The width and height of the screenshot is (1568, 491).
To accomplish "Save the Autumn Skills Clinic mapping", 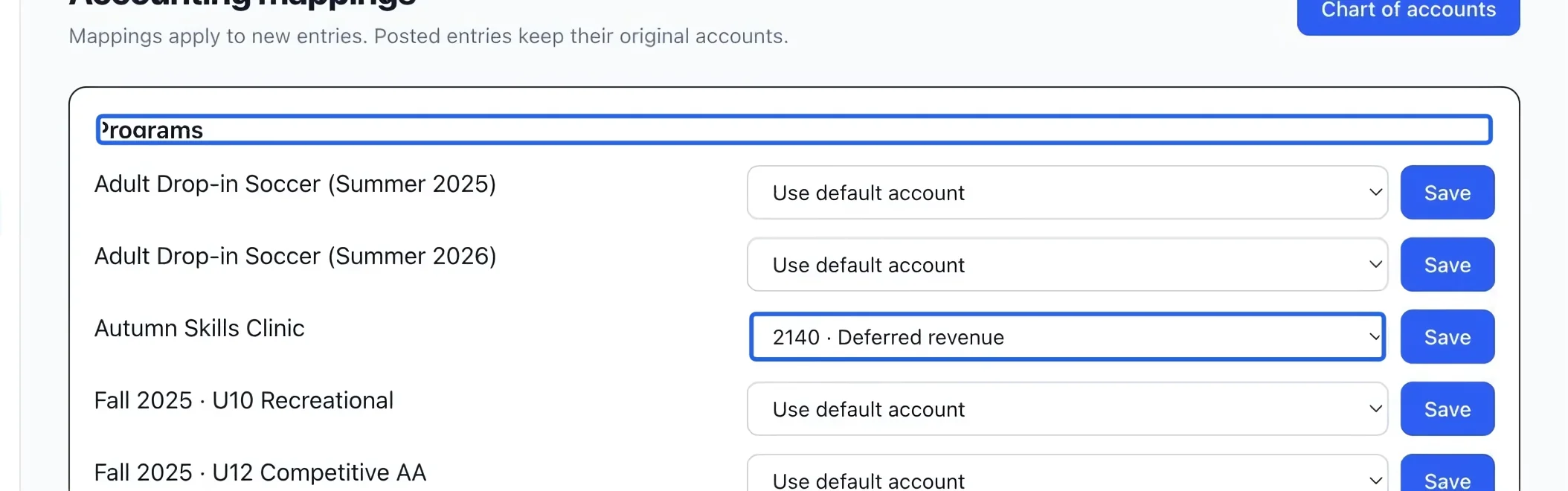I will pyautogui.click(x=1447, y=337).
